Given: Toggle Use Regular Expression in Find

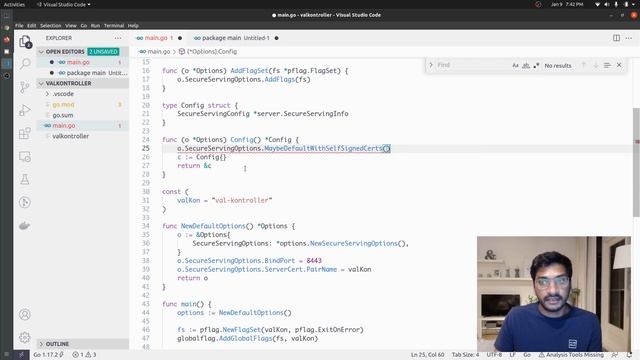Looking at the screenshot, I should click(x=536, y=65).
